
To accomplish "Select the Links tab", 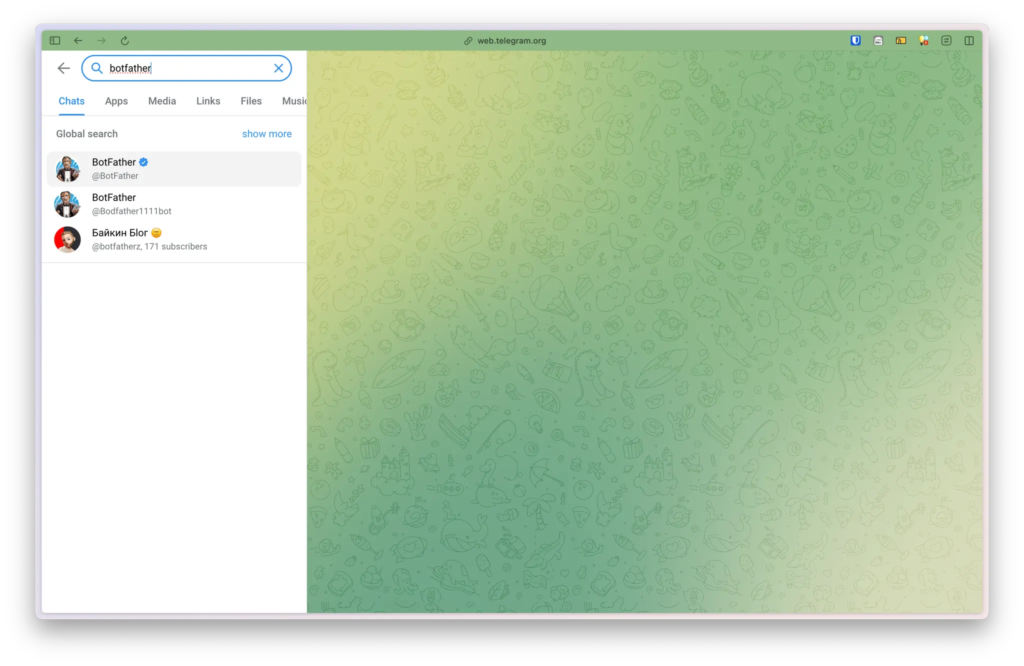I will (208, 101).
